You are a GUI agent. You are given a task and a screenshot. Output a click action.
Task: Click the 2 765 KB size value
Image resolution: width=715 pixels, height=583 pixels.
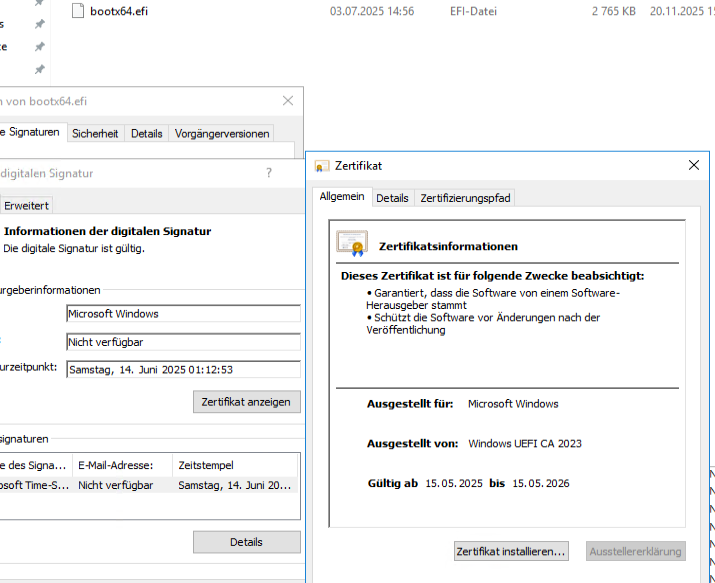point(614,11)
